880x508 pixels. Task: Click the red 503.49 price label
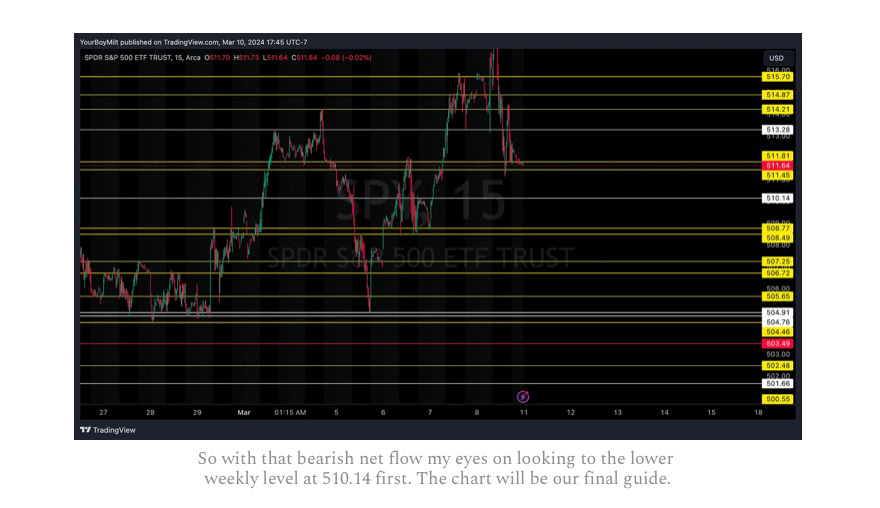777,344
